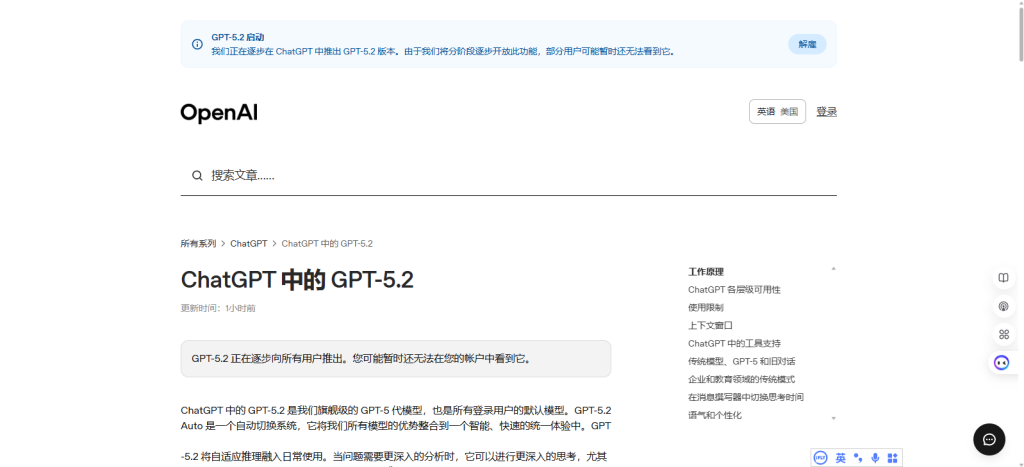Open the 英语 美国 language selector
The height and width of the screenshot is (467, 1024).
coord(777,112)
